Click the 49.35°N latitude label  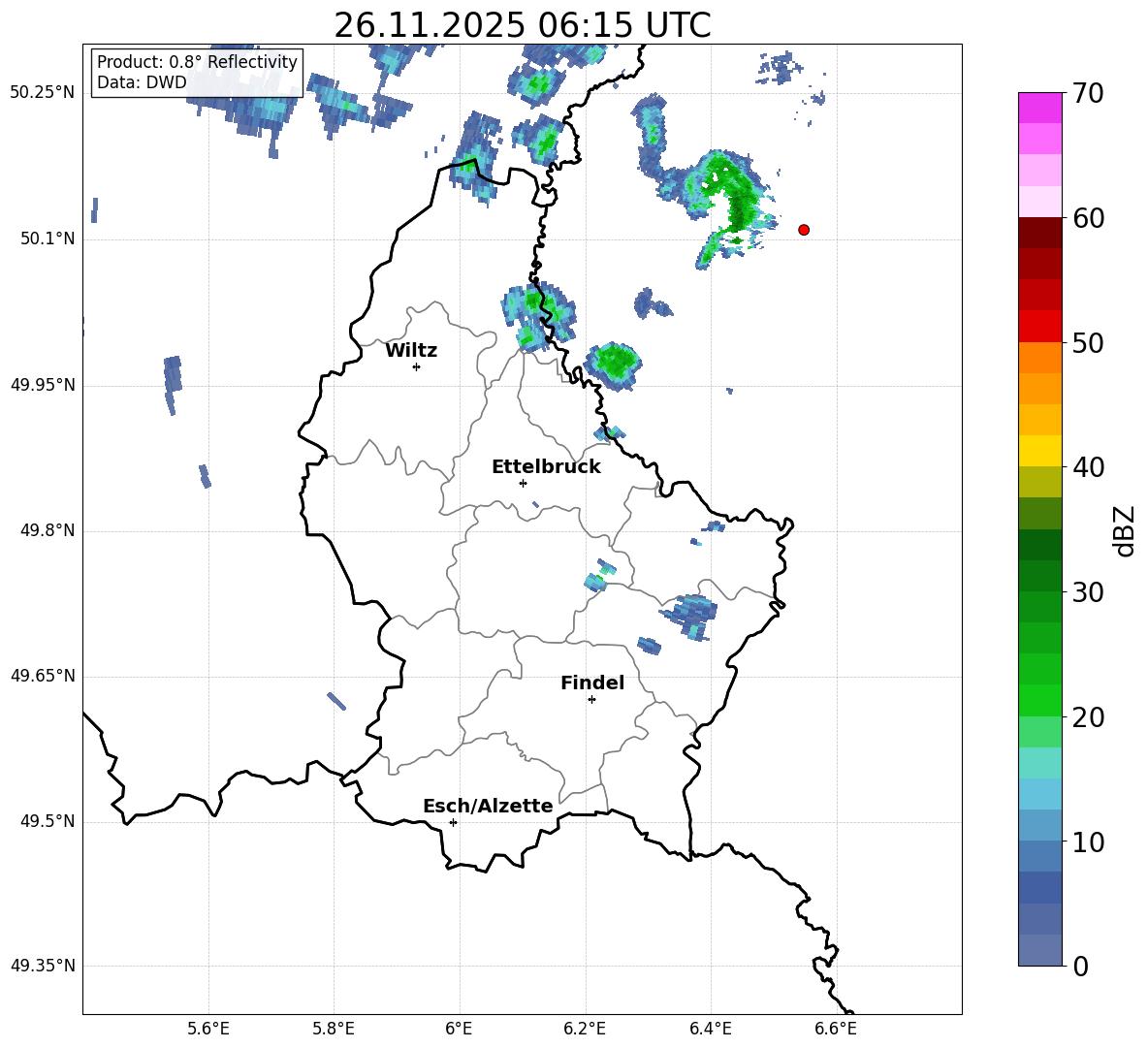43,966
